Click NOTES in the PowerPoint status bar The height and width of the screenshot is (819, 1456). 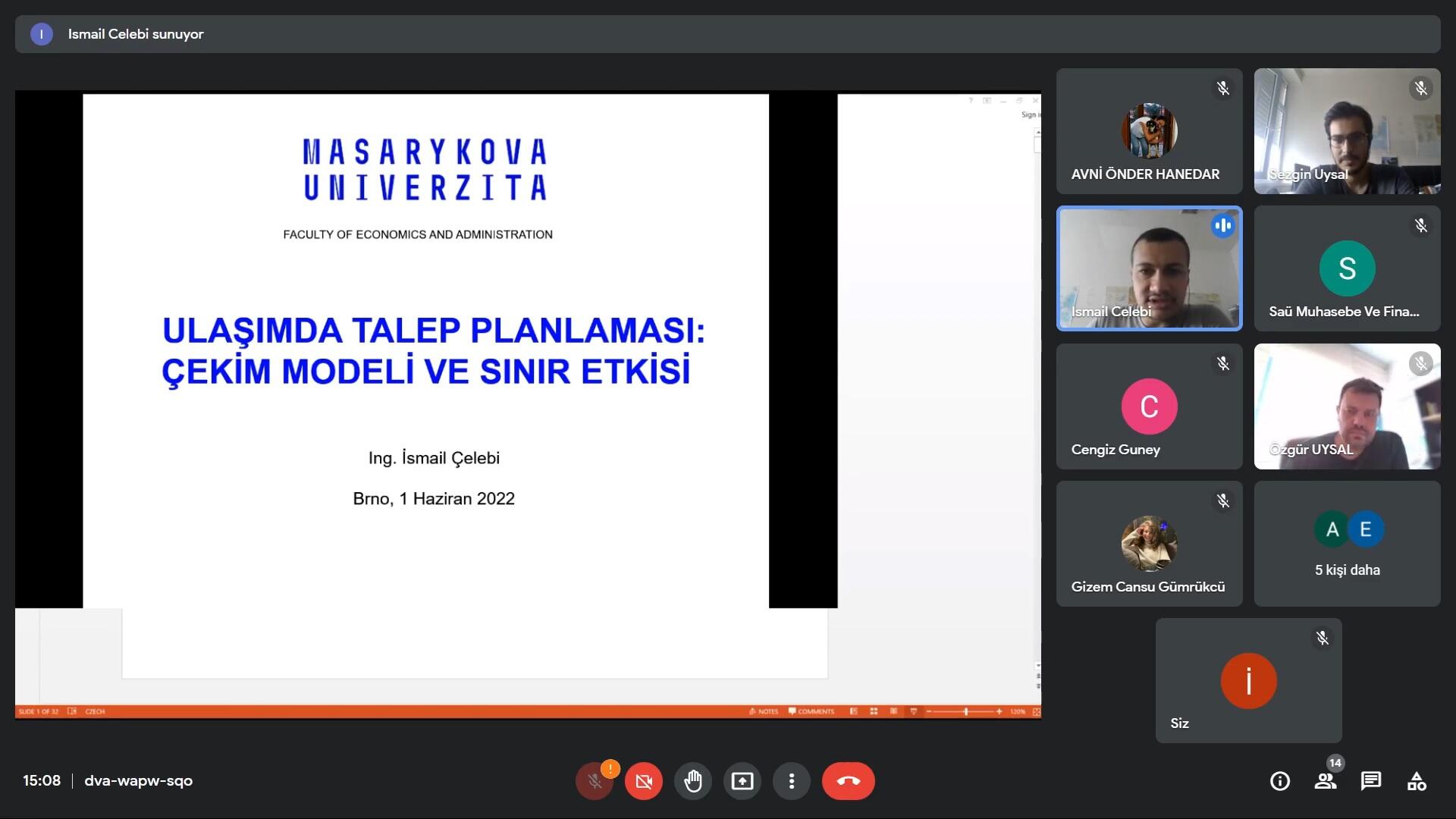pyautogui.click(x=764, y=711)
